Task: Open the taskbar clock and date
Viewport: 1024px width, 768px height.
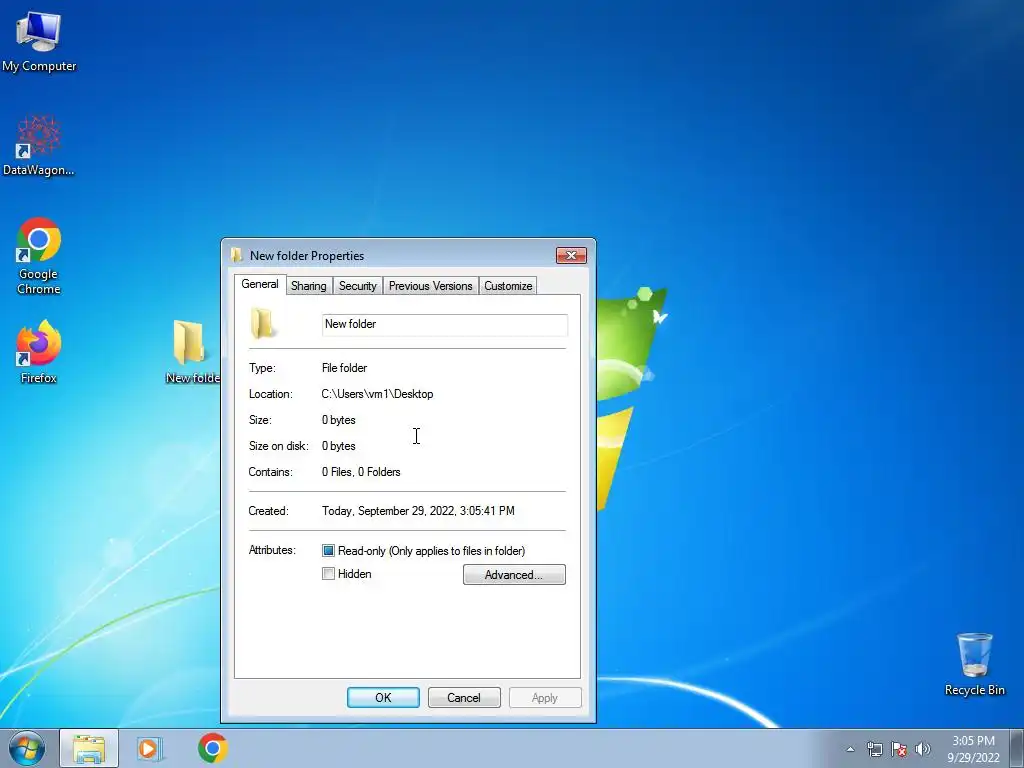Action: click(x=973, y=749)
